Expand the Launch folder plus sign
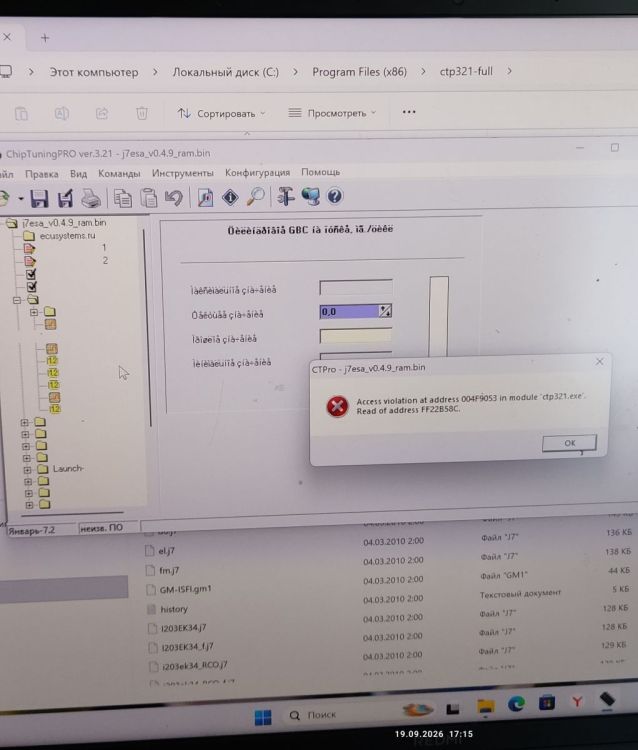Image resolution: width=638 pixels, height=750 pixels. (28, 470)
